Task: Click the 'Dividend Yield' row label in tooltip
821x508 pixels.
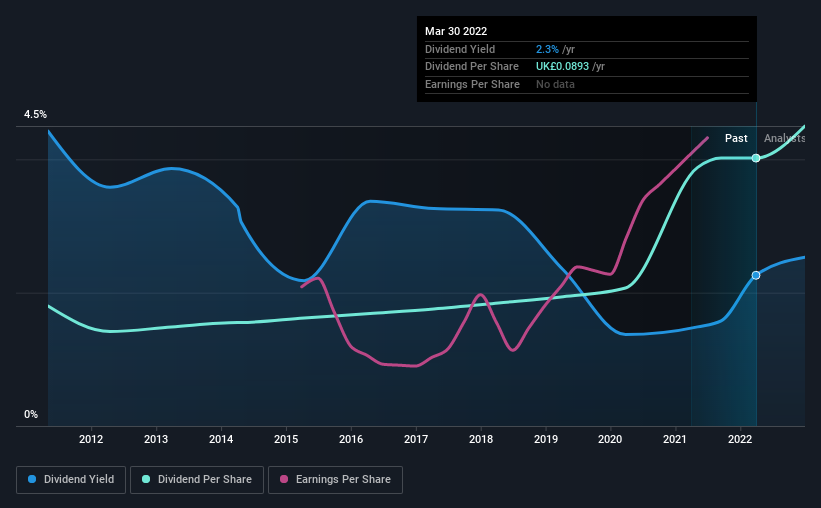Action: (x=460, y=49)
